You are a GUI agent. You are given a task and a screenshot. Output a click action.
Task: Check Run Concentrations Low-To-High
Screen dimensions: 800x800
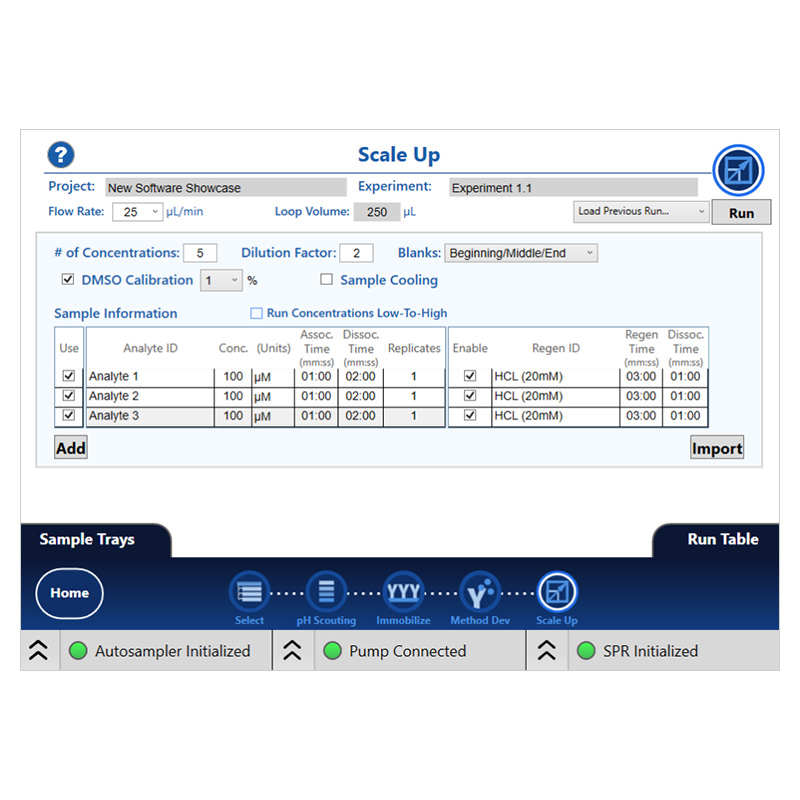point(256,313)
